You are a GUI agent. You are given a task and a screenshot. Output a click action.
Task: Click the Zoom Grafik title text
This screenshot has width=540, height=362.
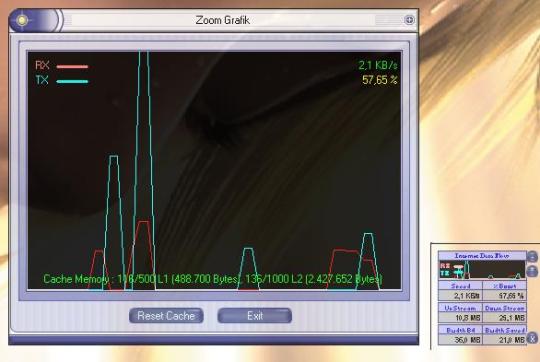click(x=222, y=20)
